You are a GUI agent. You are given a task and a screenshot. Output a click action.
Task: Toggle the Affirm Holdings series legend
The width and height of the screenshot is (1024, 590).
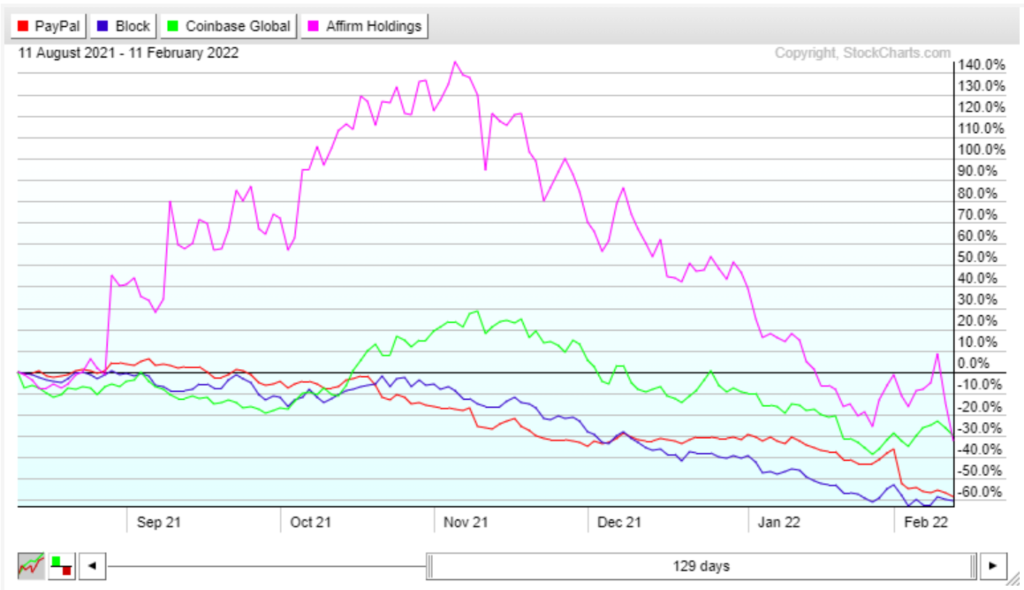(364, 25)
